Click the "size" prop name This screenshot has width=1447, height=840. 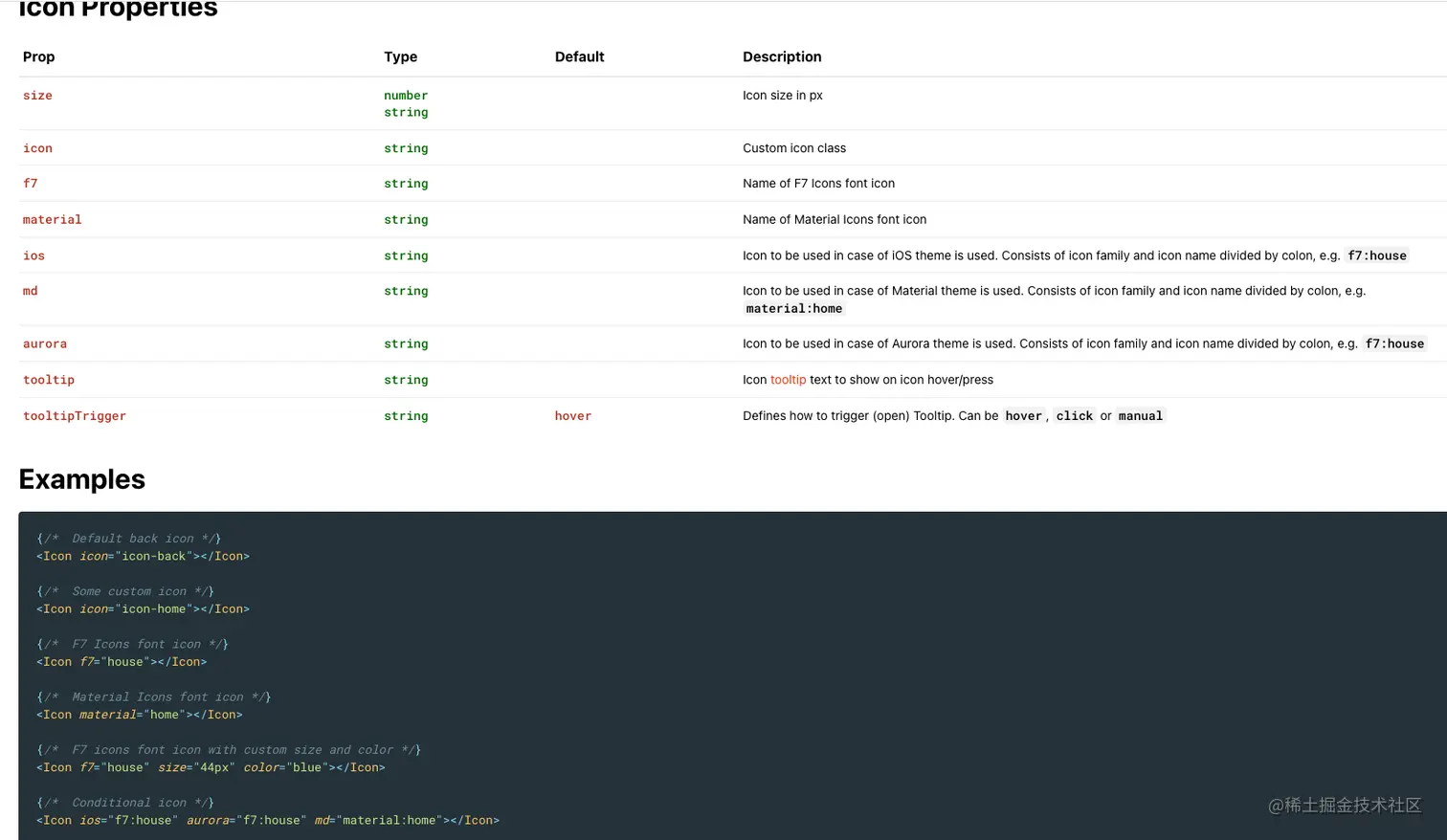click(x=37, y=96)
